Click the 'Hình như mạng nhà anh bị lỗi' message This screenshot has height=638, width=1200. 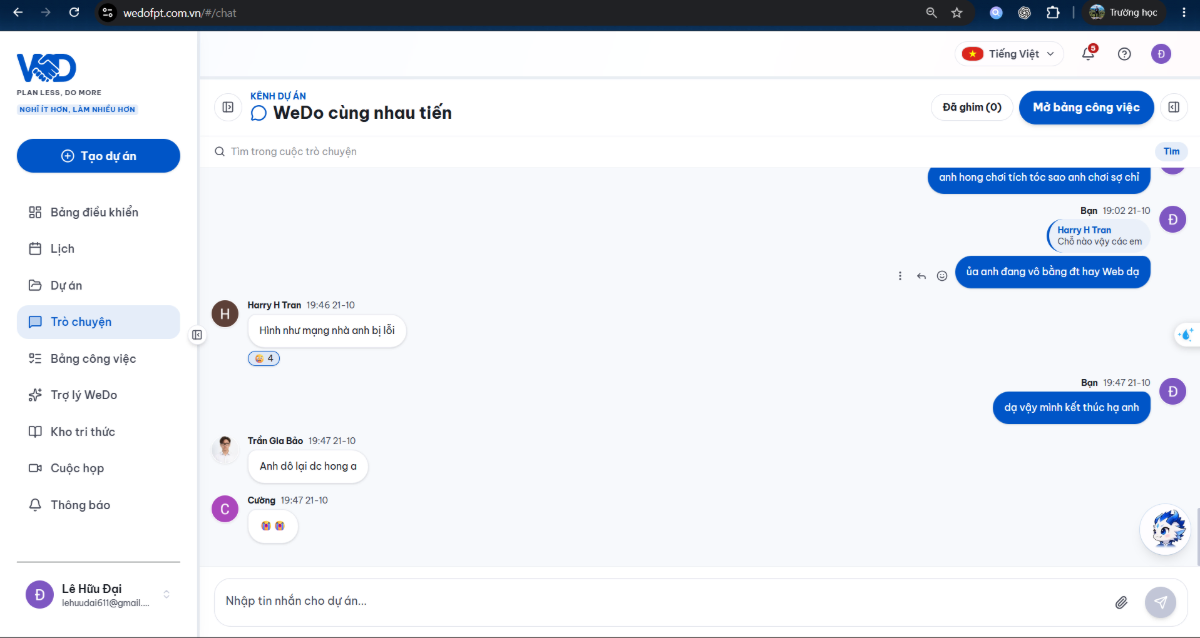pos(327,331)
